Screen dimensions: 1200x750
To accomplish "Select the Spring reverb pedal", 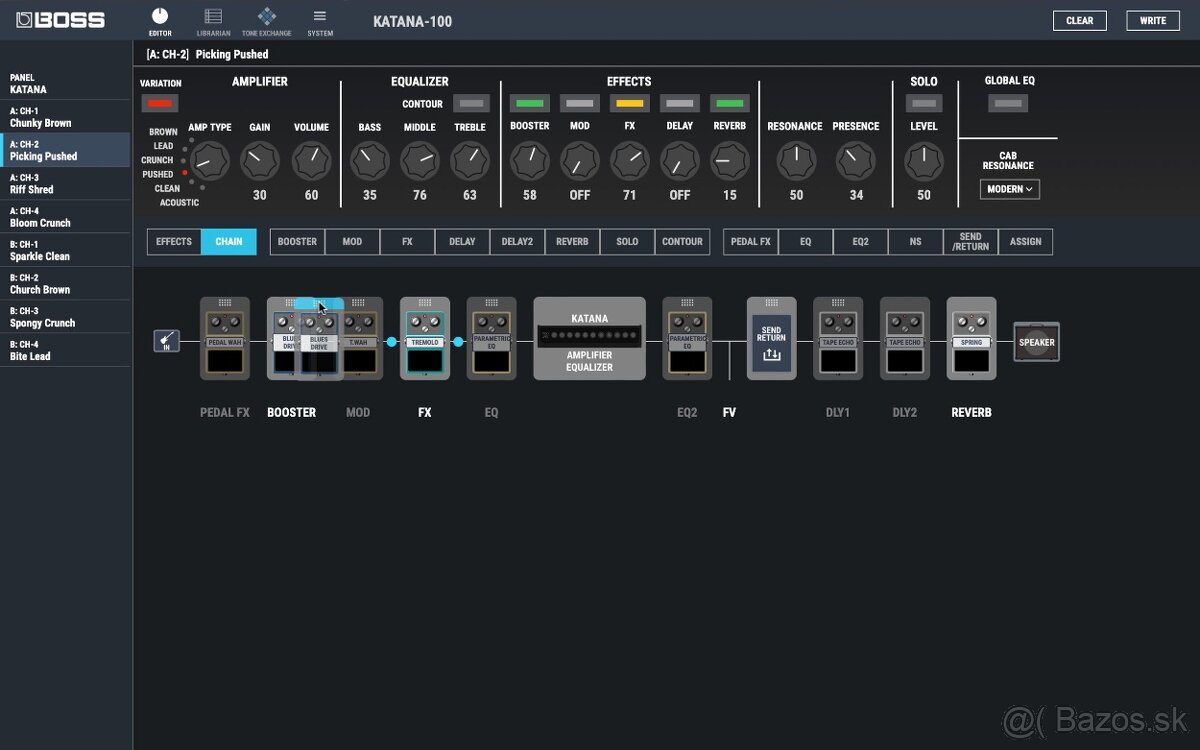I will [x=971, y=340].
